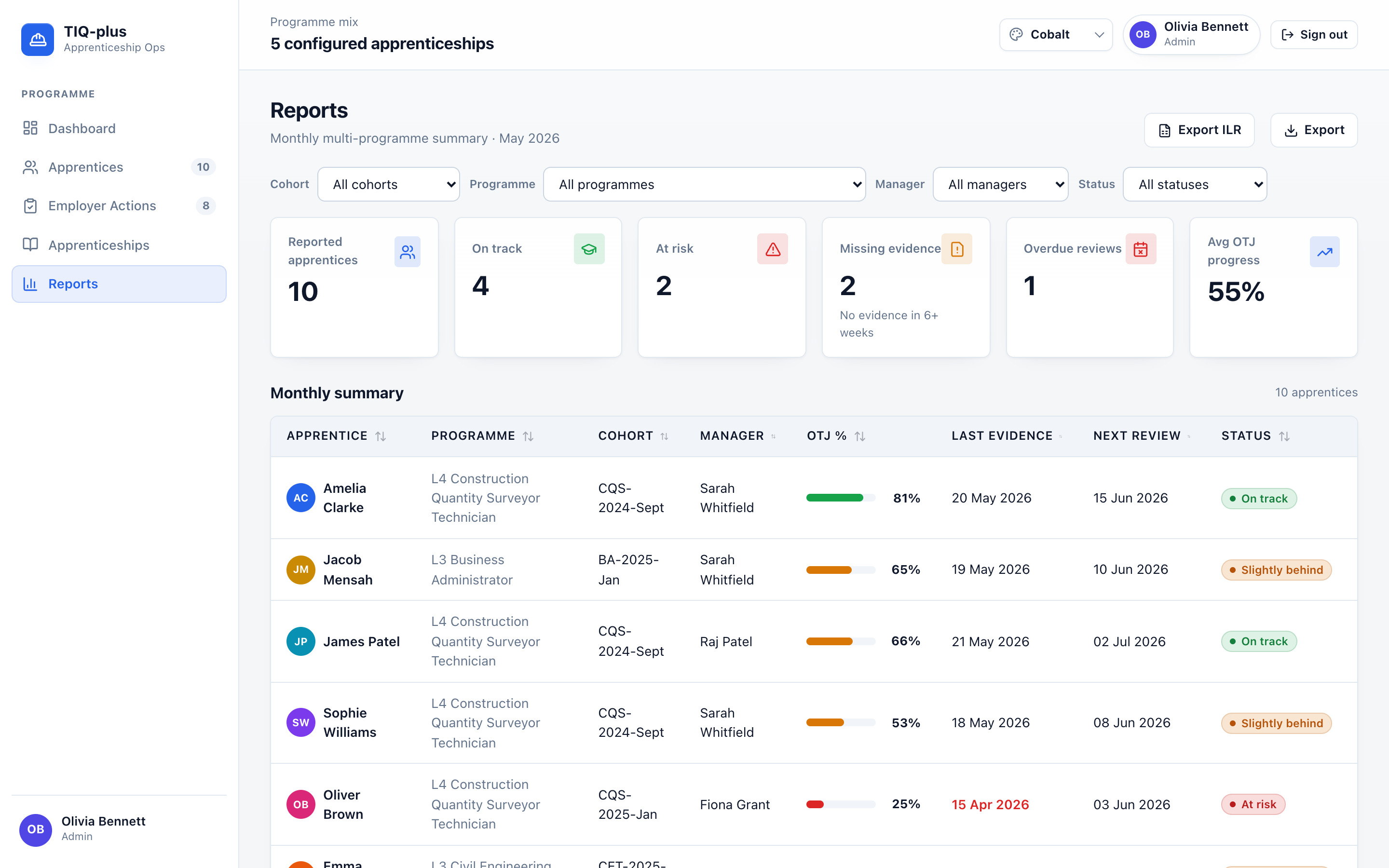Image resolution: width=1389 pixels, height=868 pixels.
Task: Open the Apprentices section
Action: click(119, 167)
